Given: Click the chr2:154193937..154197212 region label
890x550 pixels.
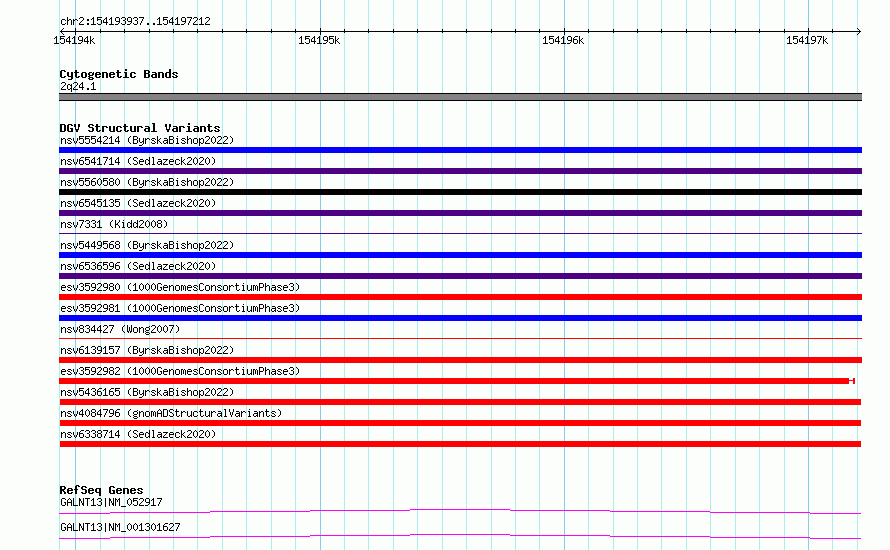Looking at the screenshot, I should pos(135,21).
